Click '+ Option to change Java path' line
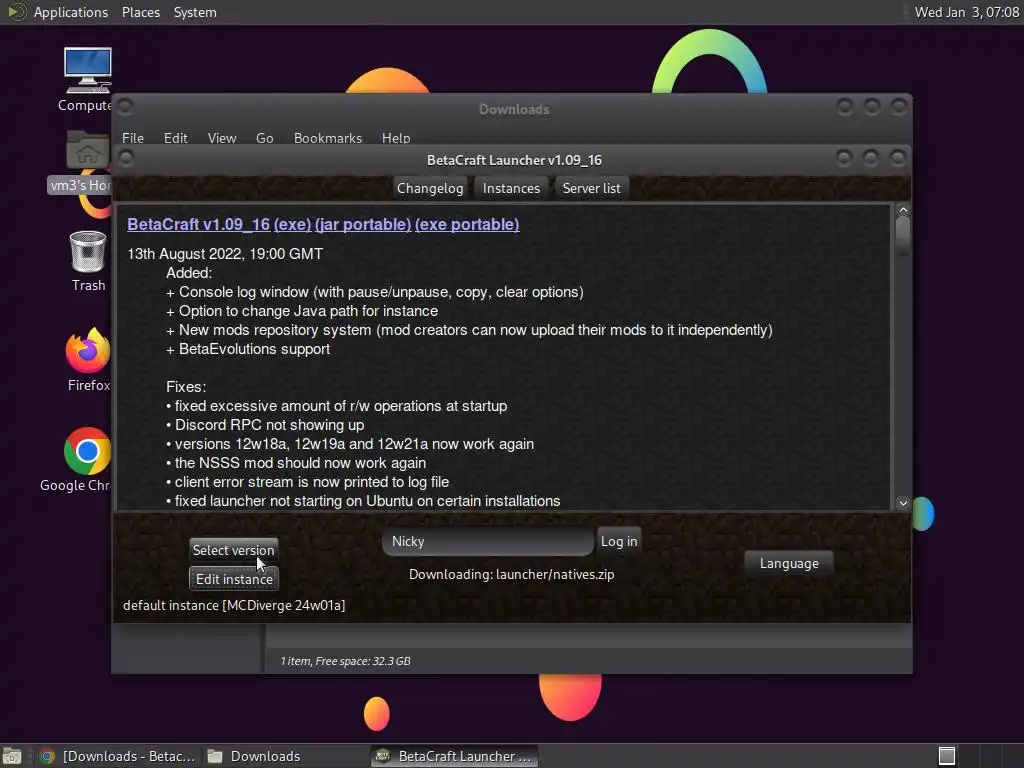Image resolution: width=1024 pixels, height=768 pixels. pyautogui.click(x=302, y=312)
